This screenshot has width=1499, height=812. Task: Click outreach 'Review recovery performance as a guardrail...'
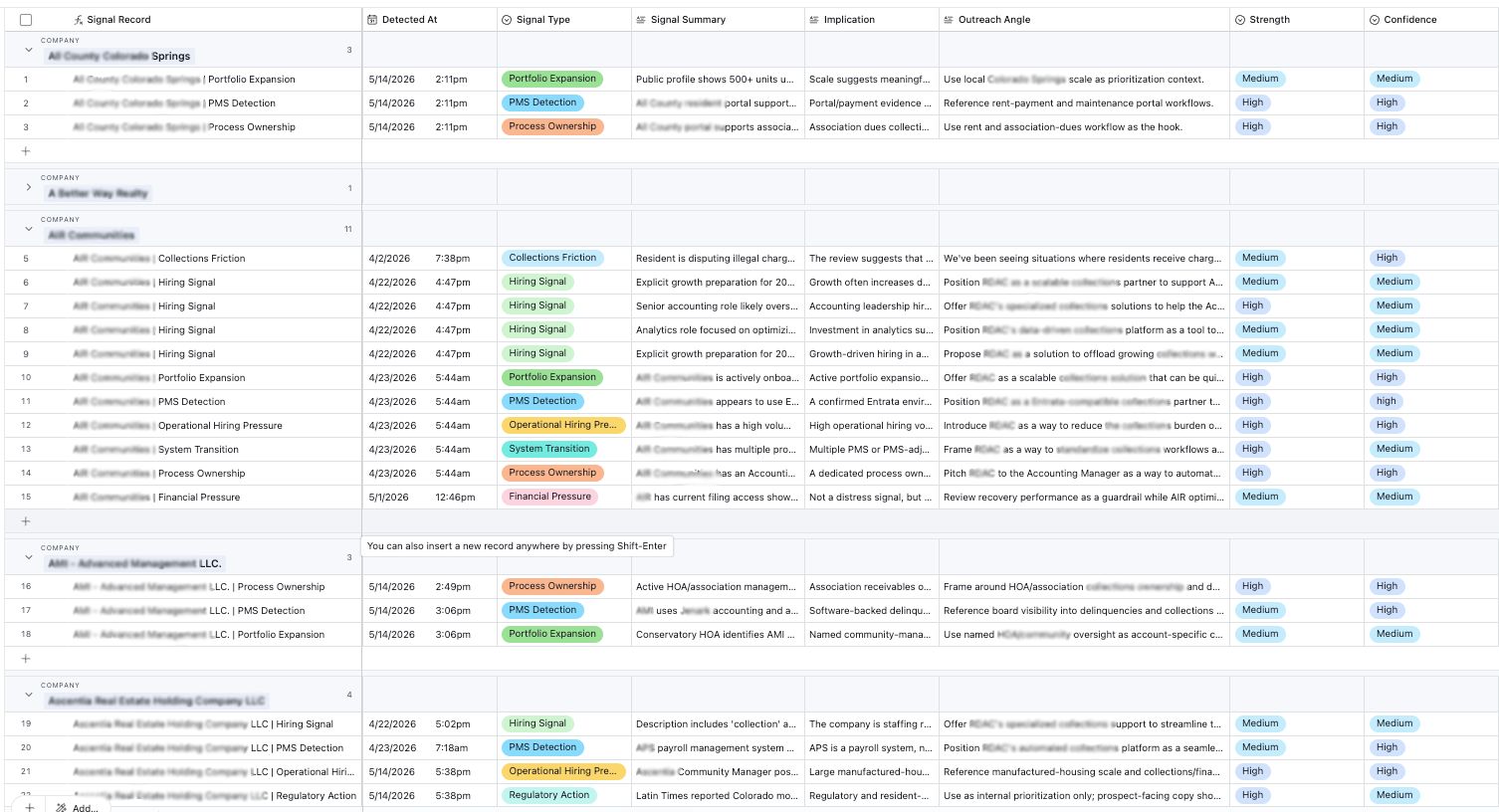[x=1083, y=498]
